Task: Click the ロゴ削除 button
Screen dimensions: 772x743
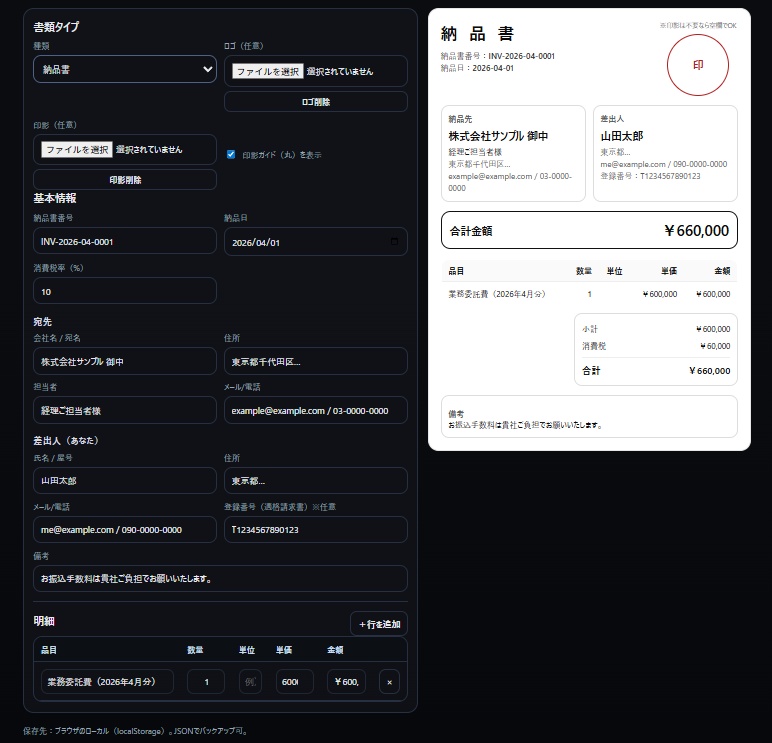Action: [316, 102]
